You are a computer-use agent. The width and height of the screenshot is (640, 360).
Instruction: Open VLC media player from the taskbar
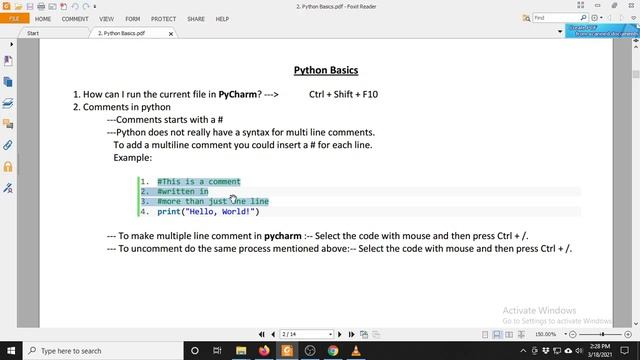click(x=356, y=351)
